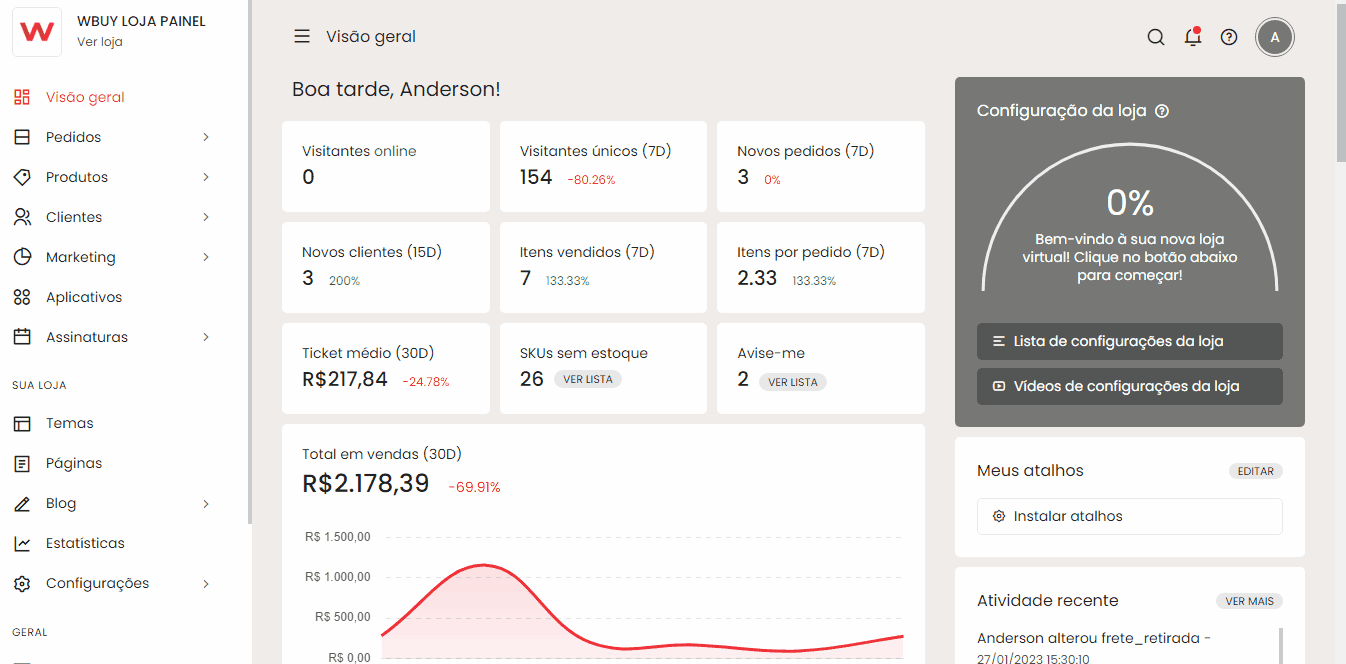Click Editar in Meus atalhos
Image resolution: width=1346 pixels, height=664 pixels.
[x=1255, y=471]
